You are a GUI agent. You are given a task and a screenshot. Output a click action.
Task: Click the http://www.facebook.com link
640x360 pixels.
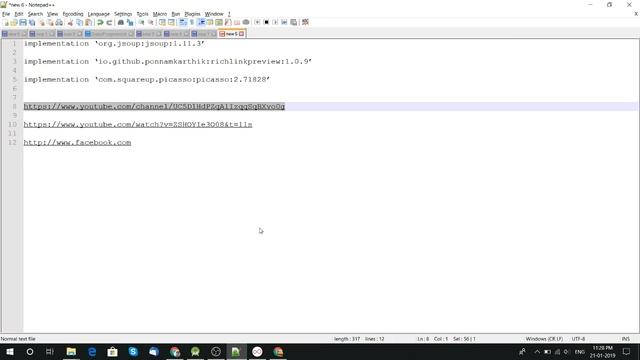[78, 142]
